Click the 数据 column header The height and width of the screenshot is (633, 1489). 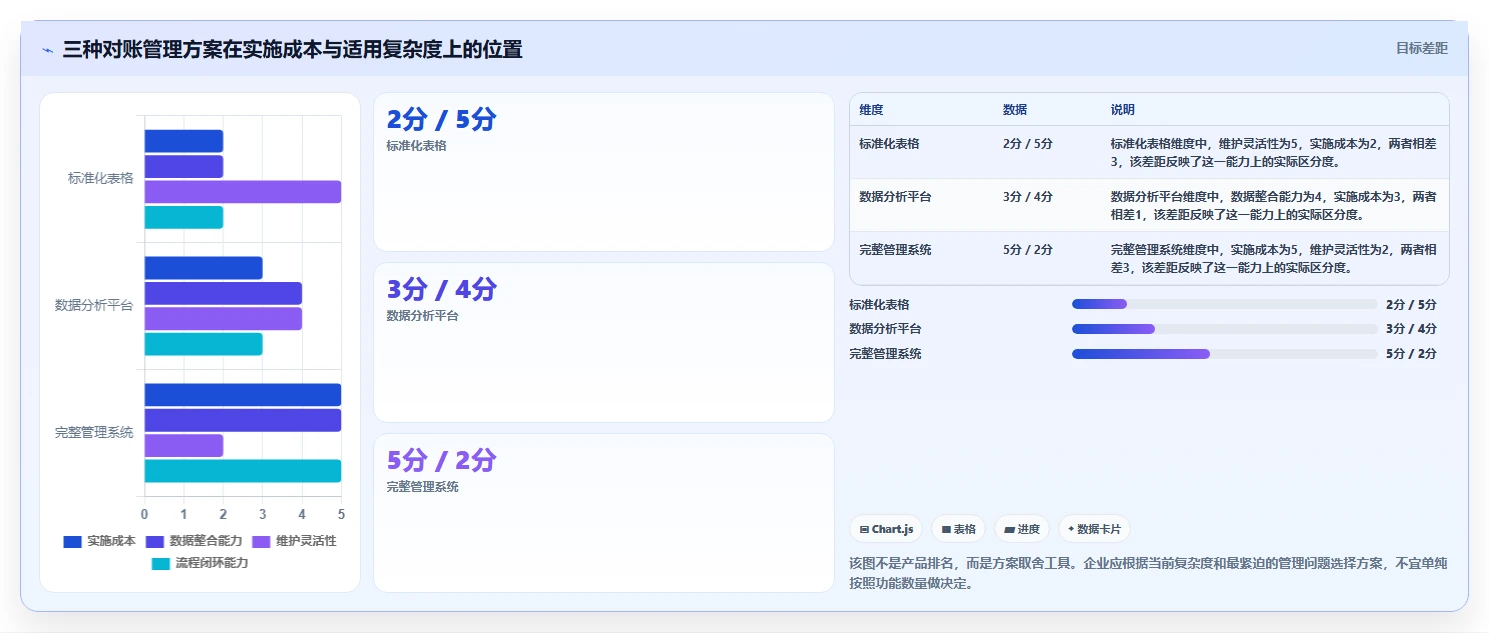1015,110
